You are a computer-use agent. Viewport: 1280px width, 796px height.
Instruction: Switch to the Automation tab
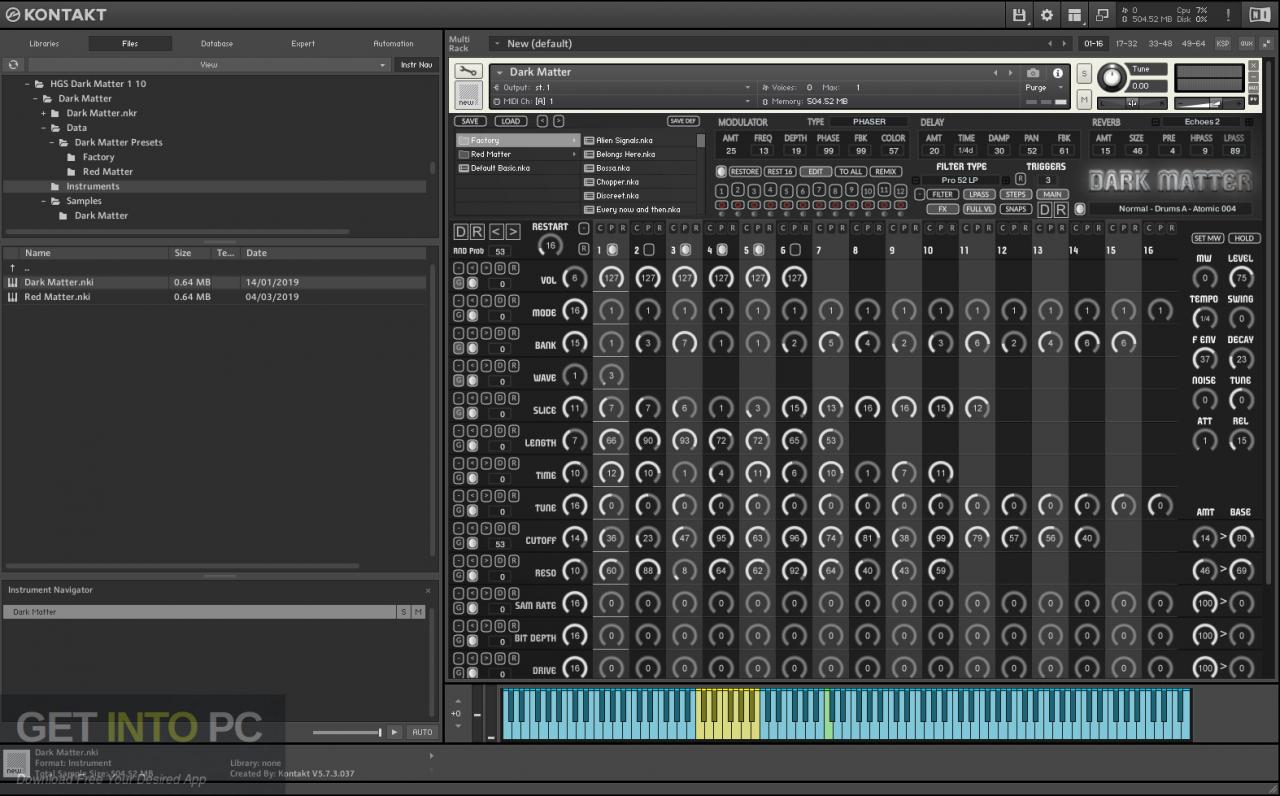click(393, 44)
